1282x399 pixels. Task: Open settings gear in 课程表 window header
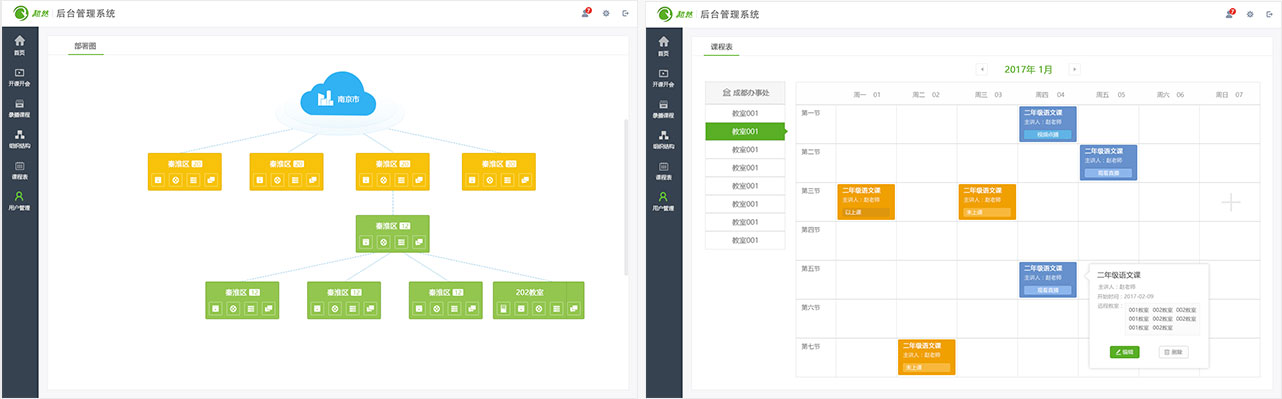click(x=1250, y=14)
